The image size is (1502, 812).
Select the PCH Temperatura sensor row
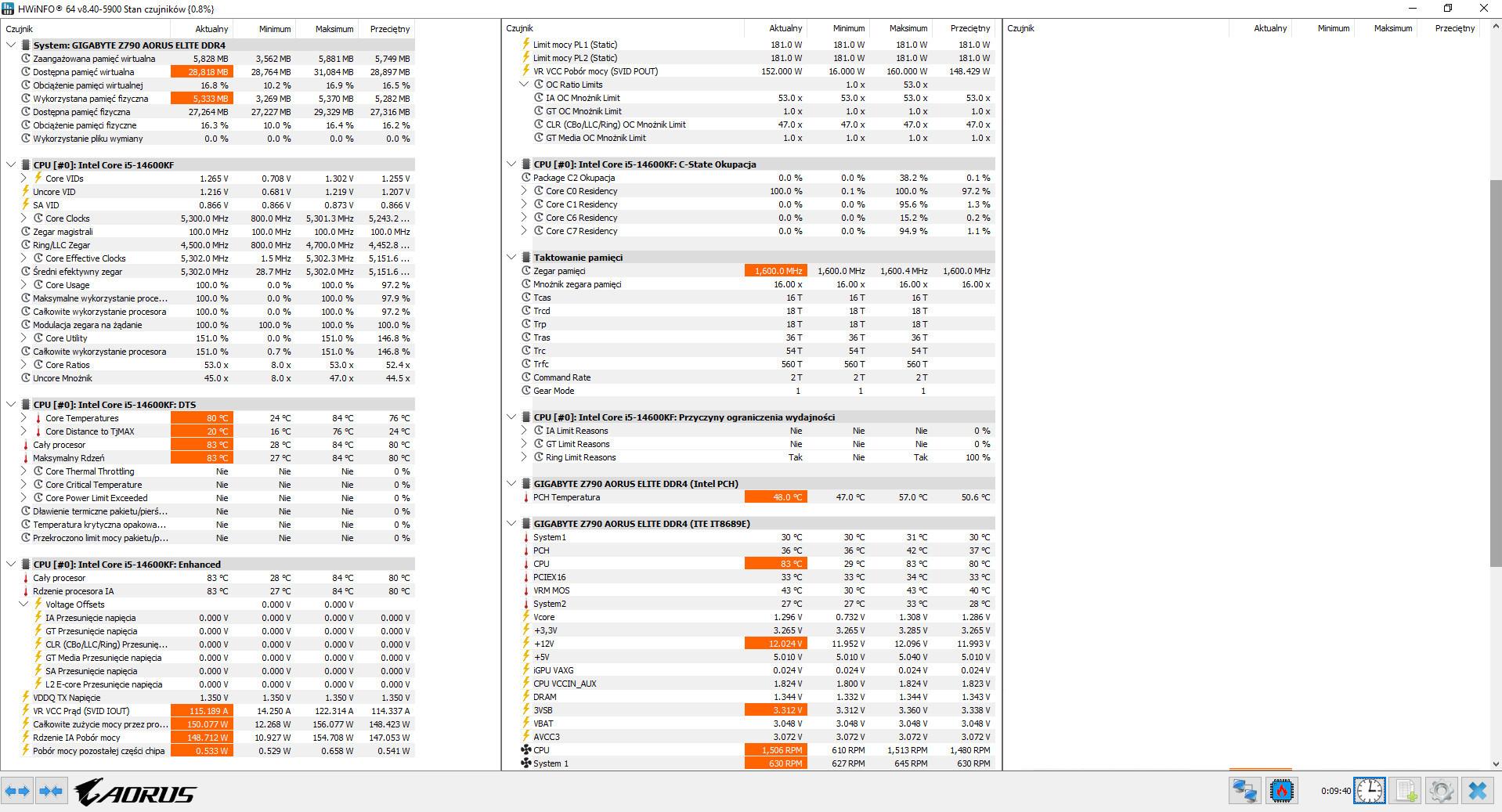click(566, 497)
